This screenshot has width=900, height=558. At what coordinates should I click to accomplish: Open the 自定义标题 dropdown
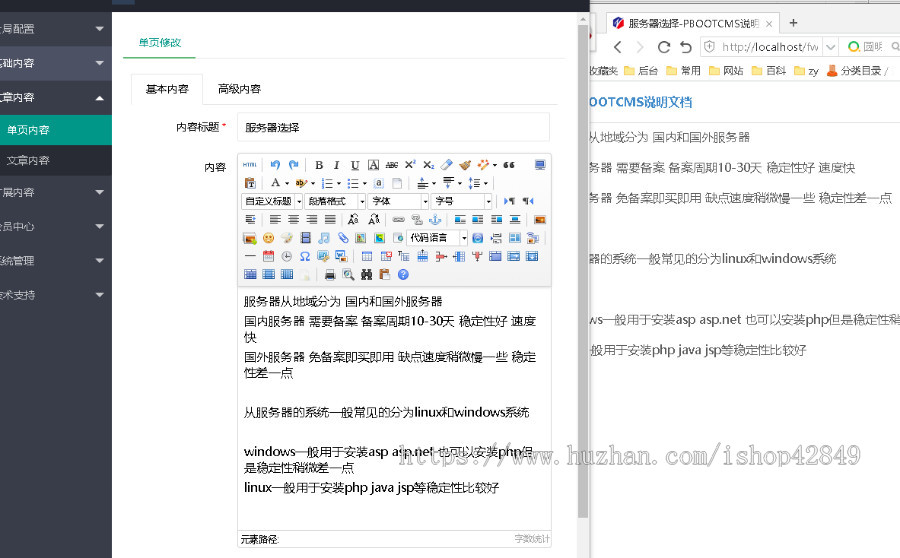click(x=273, y=201)
